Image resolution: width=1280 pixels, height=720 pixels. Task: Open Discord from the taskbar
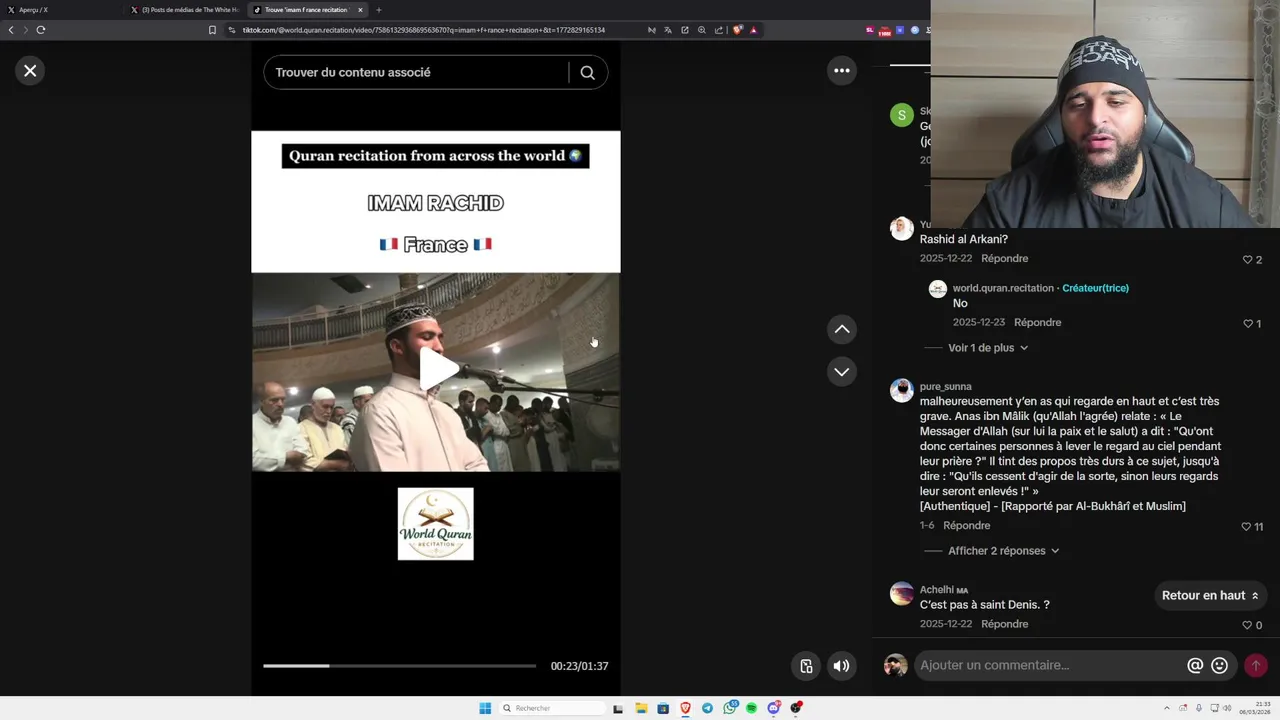tap(773, 708)
